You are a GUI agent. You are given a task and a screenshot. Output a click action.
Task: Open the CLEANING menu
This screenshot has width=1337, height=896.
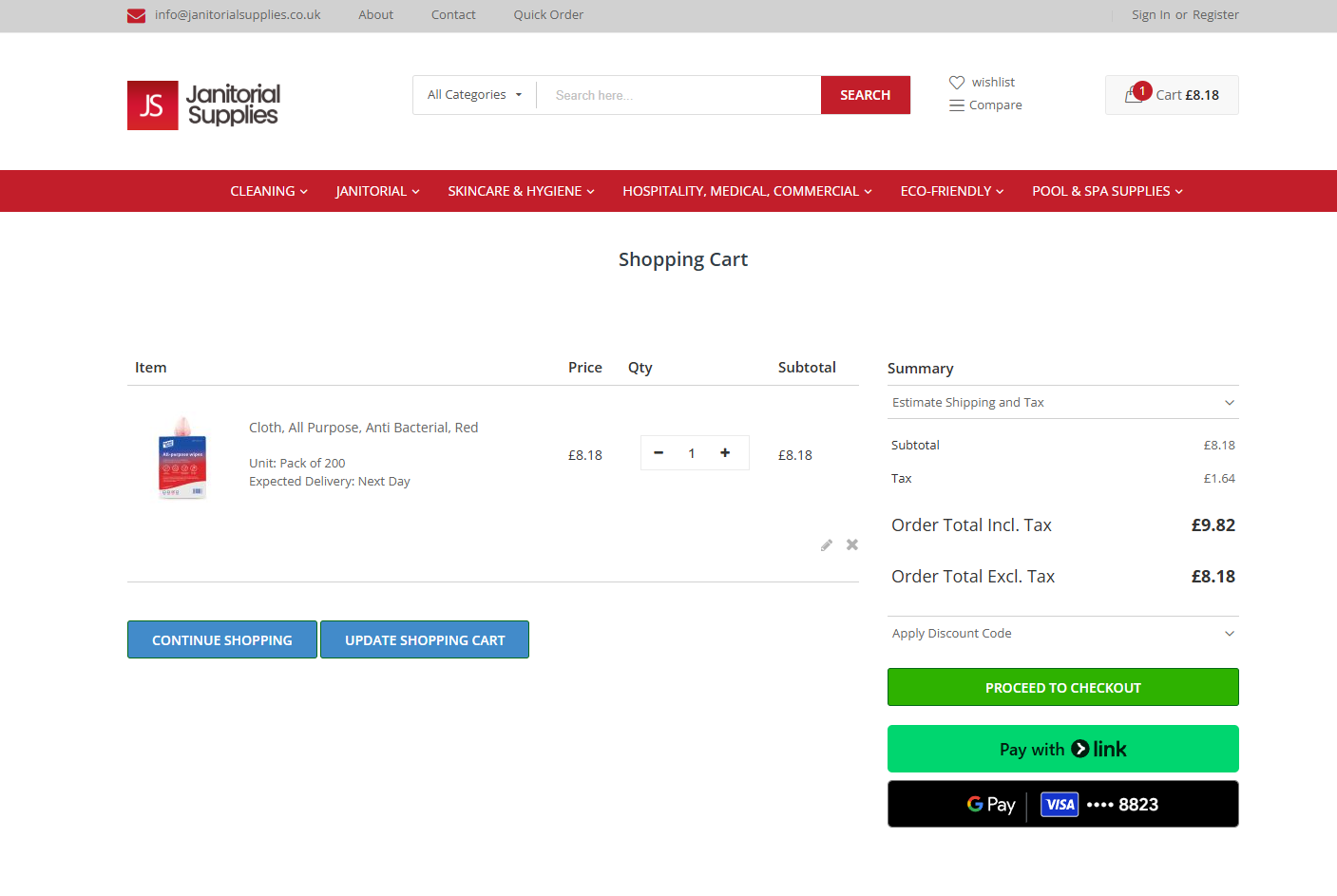[269, 191]
